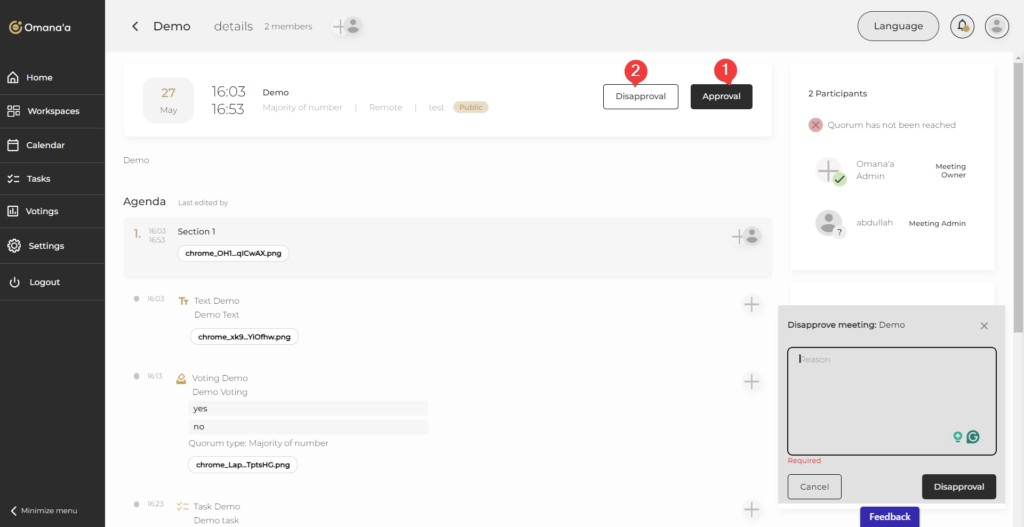Click Cancel in the disapprove dialog
1024x527 pixels.
click(814, 487)
